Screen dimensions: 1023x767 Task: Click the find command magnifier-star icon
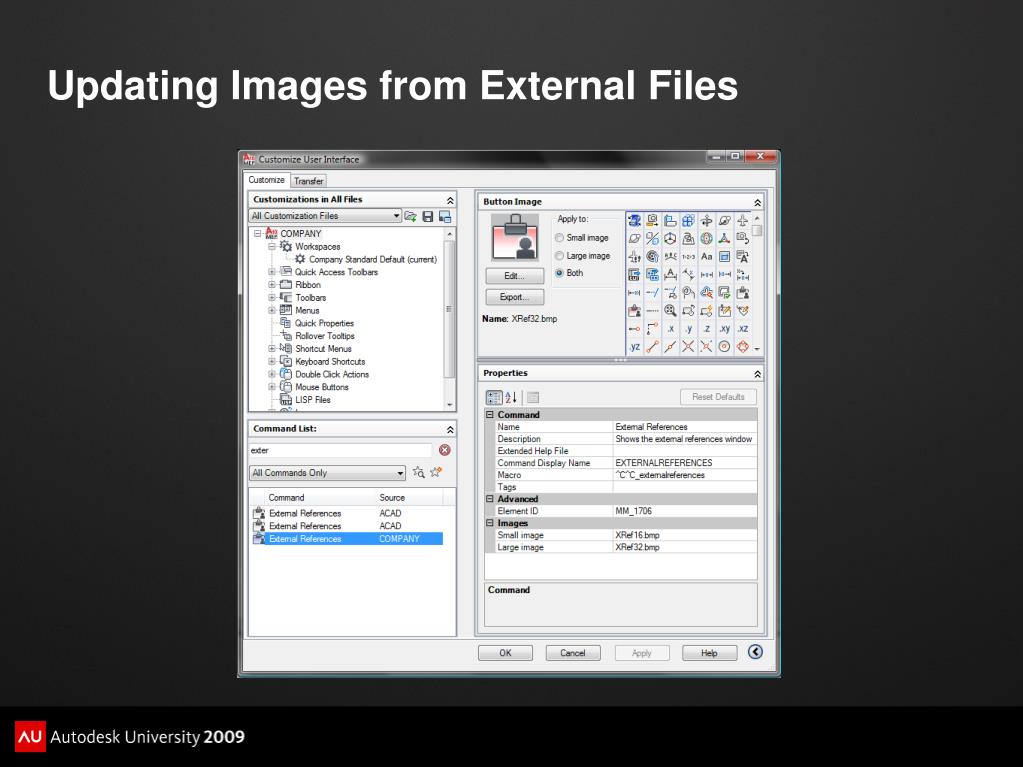[x=419, y=473]
